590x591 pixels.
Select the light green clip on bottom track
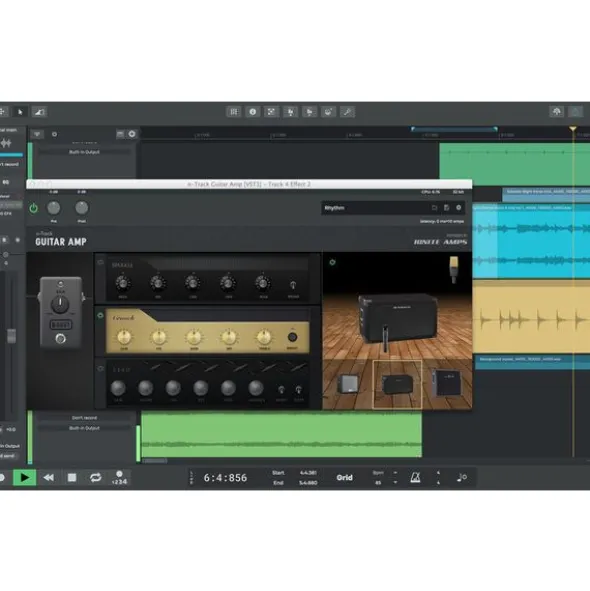click(282, 435)
